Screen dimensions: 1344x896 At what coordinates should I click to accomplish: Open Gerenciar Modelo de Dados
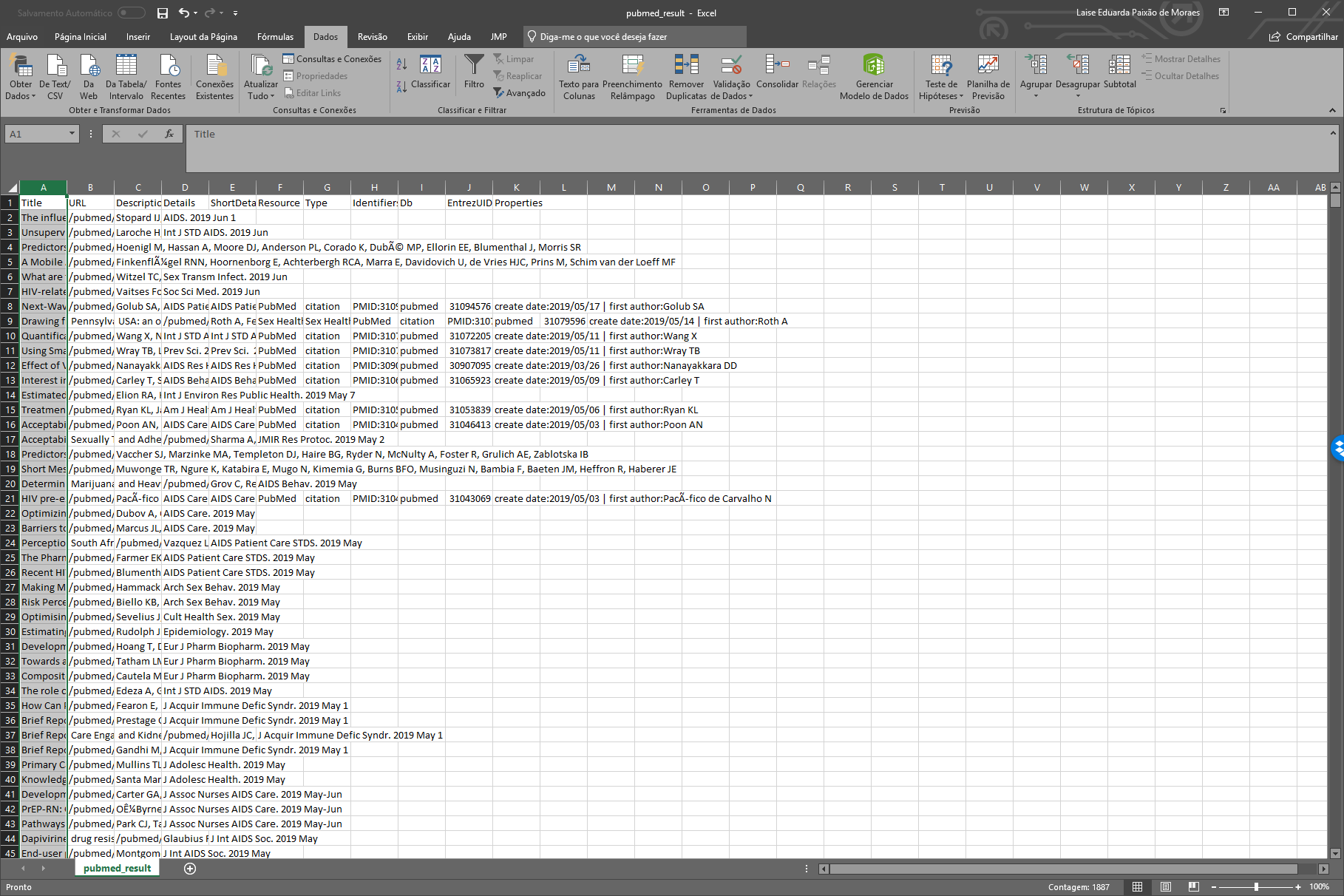(x=875, y=77)
